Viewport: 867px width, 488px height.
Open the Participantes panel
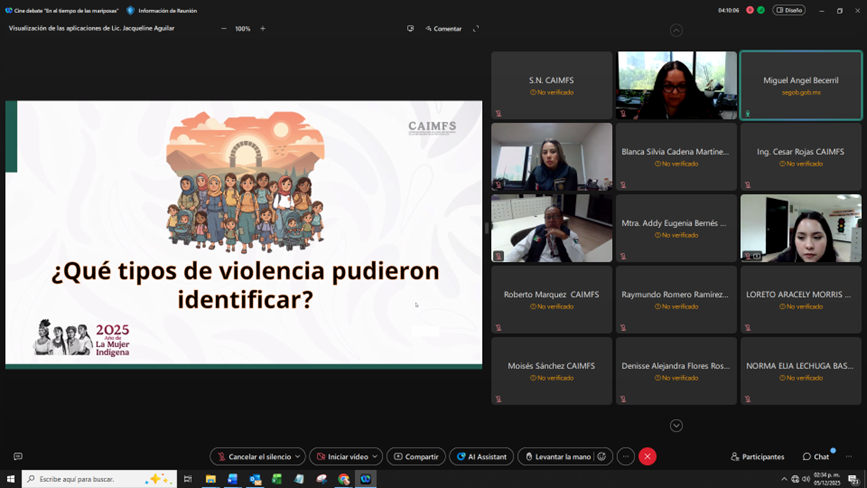(757, 456)
